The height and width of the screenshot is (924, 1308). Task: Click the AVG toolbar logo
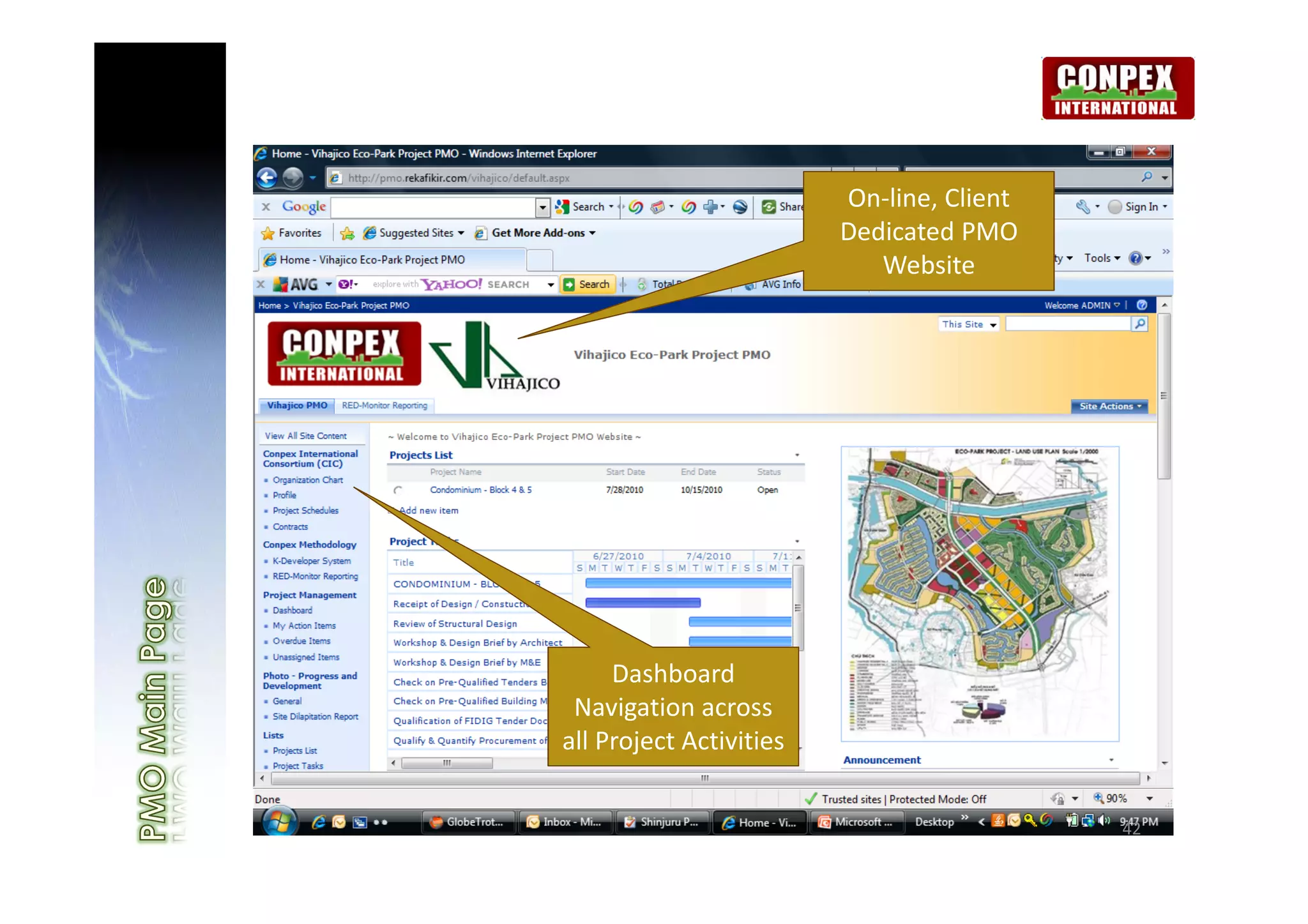[x=295, y=284]
